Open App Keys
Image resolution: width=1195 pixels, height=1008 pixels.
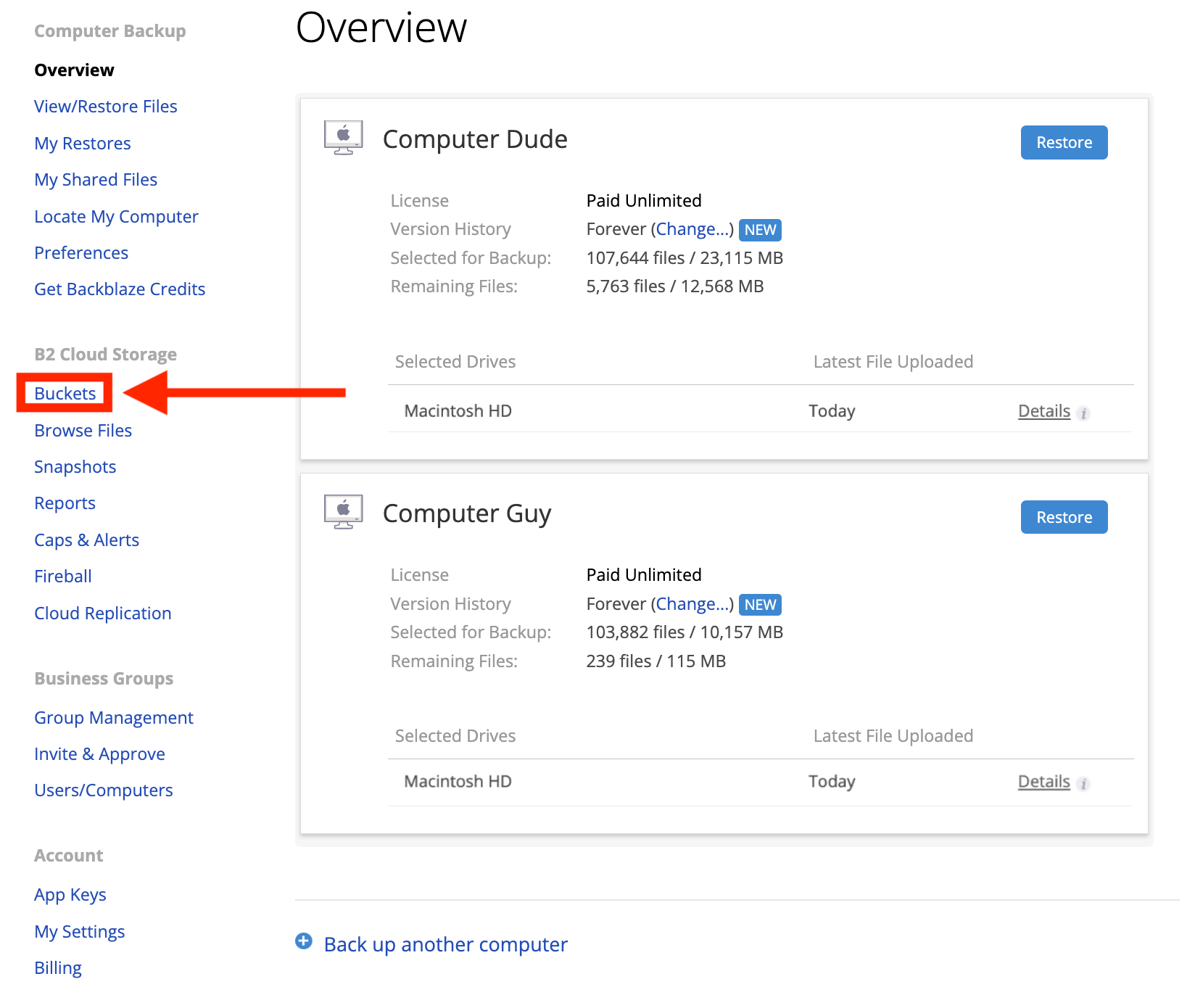click(70, 895)
